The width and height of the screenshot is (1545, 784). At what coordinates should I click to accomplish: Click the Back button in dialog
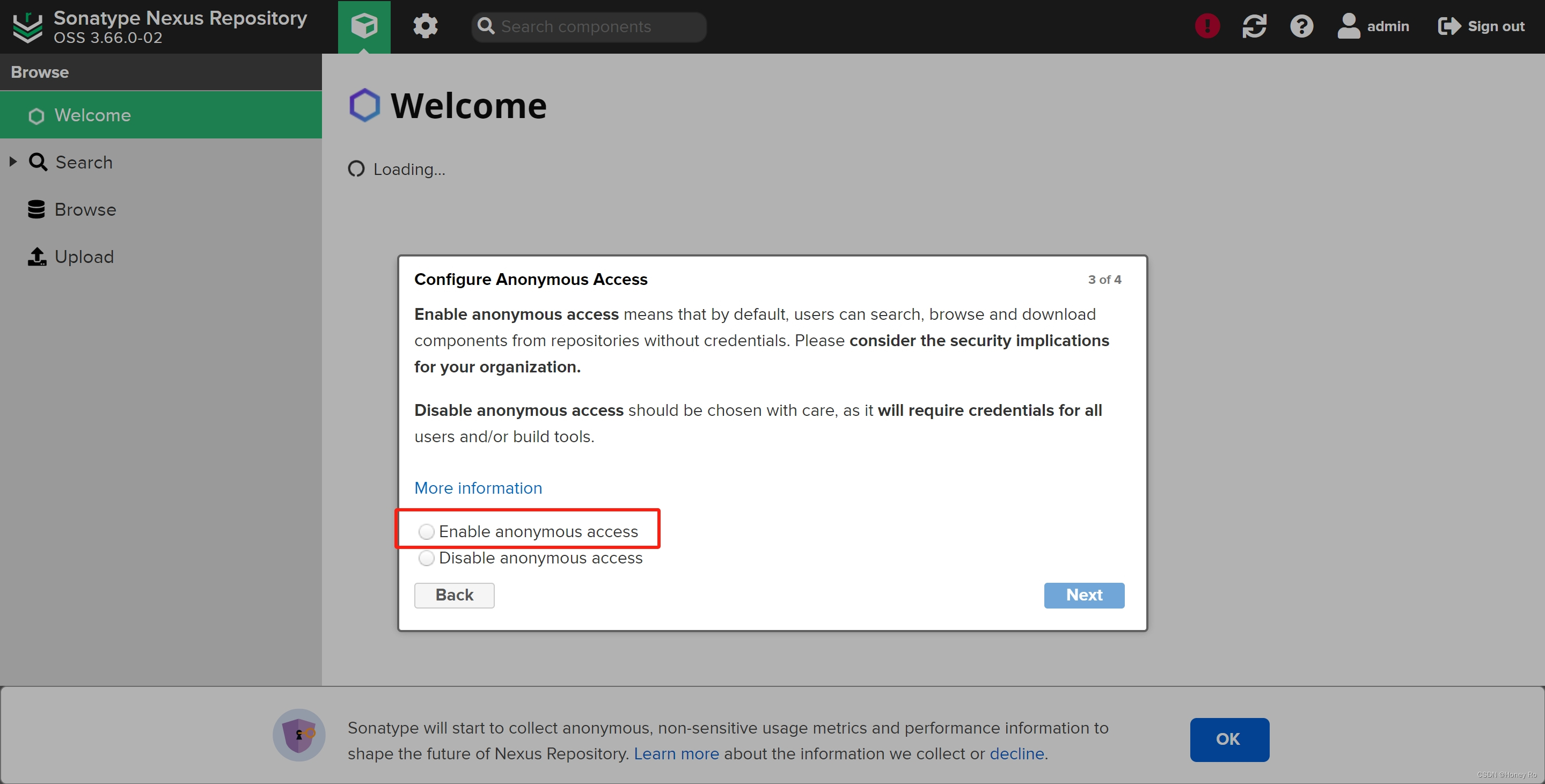[x=454, y=594]
